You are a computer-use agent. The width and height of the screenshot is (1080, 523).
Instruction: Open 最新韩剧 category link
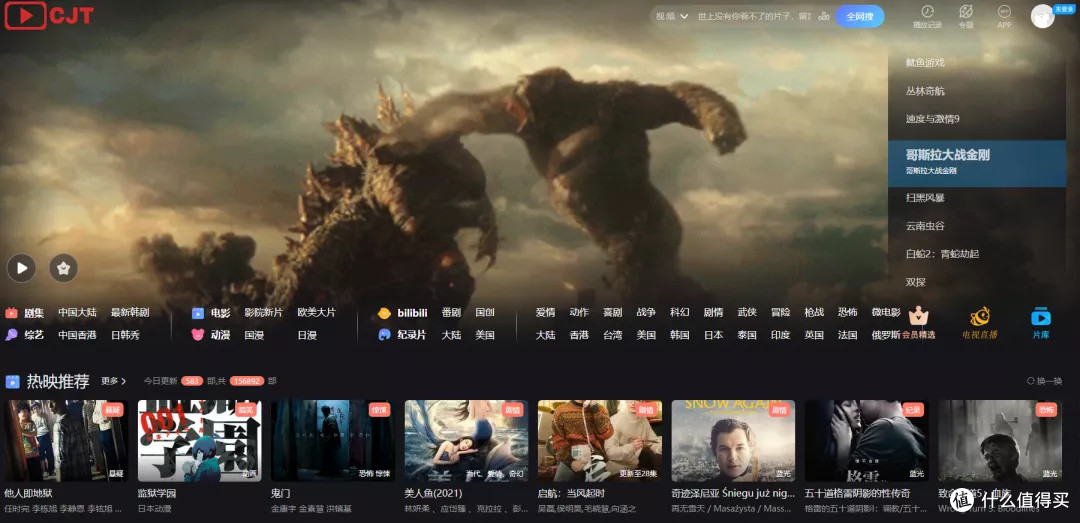point(129,313)
